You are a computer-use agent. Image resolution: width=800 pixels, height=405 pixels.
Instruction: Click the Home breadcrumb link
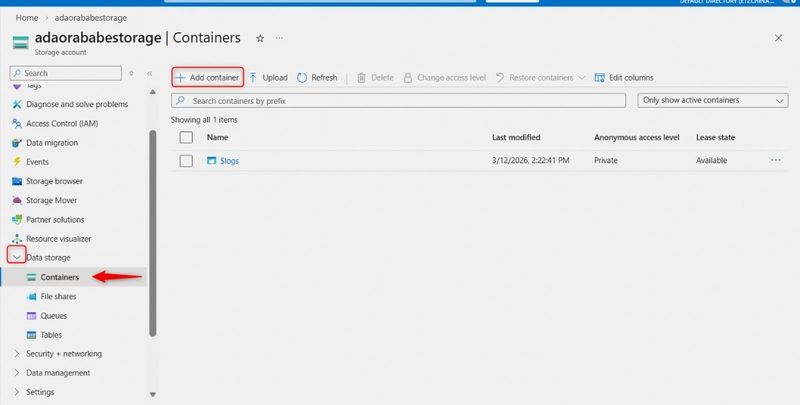coord(27,18)
